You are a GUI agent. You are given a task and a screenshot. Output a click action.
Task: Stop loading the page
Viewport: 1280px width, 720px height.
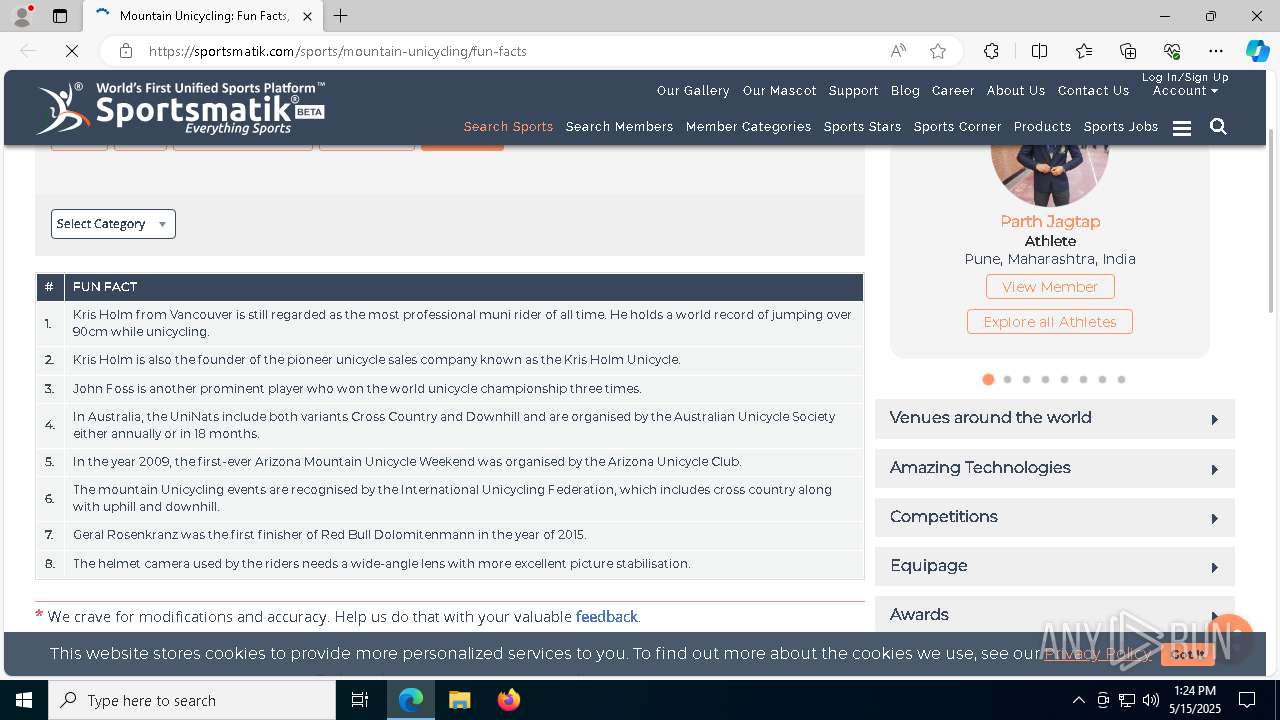click(x=71, y=51)
